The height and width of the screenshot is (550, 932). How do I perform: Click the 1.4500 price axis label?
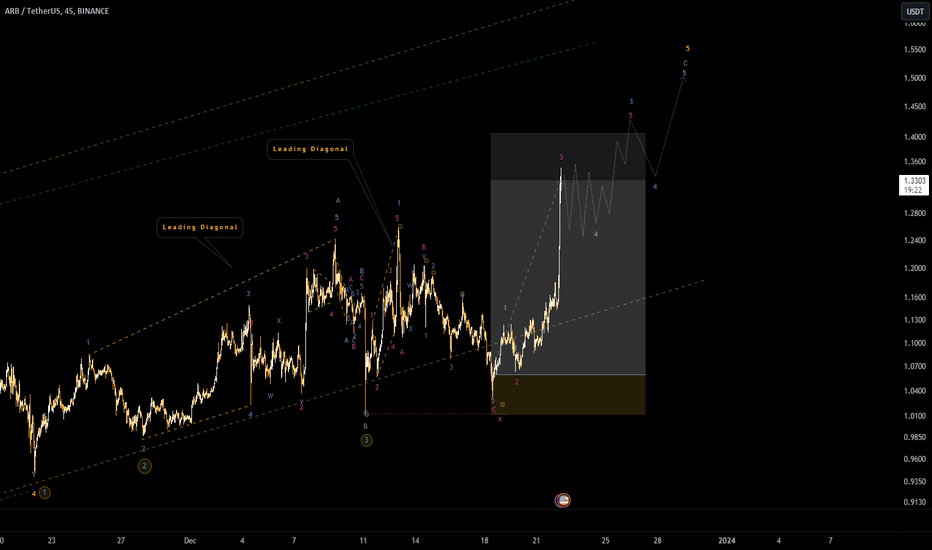915,107
